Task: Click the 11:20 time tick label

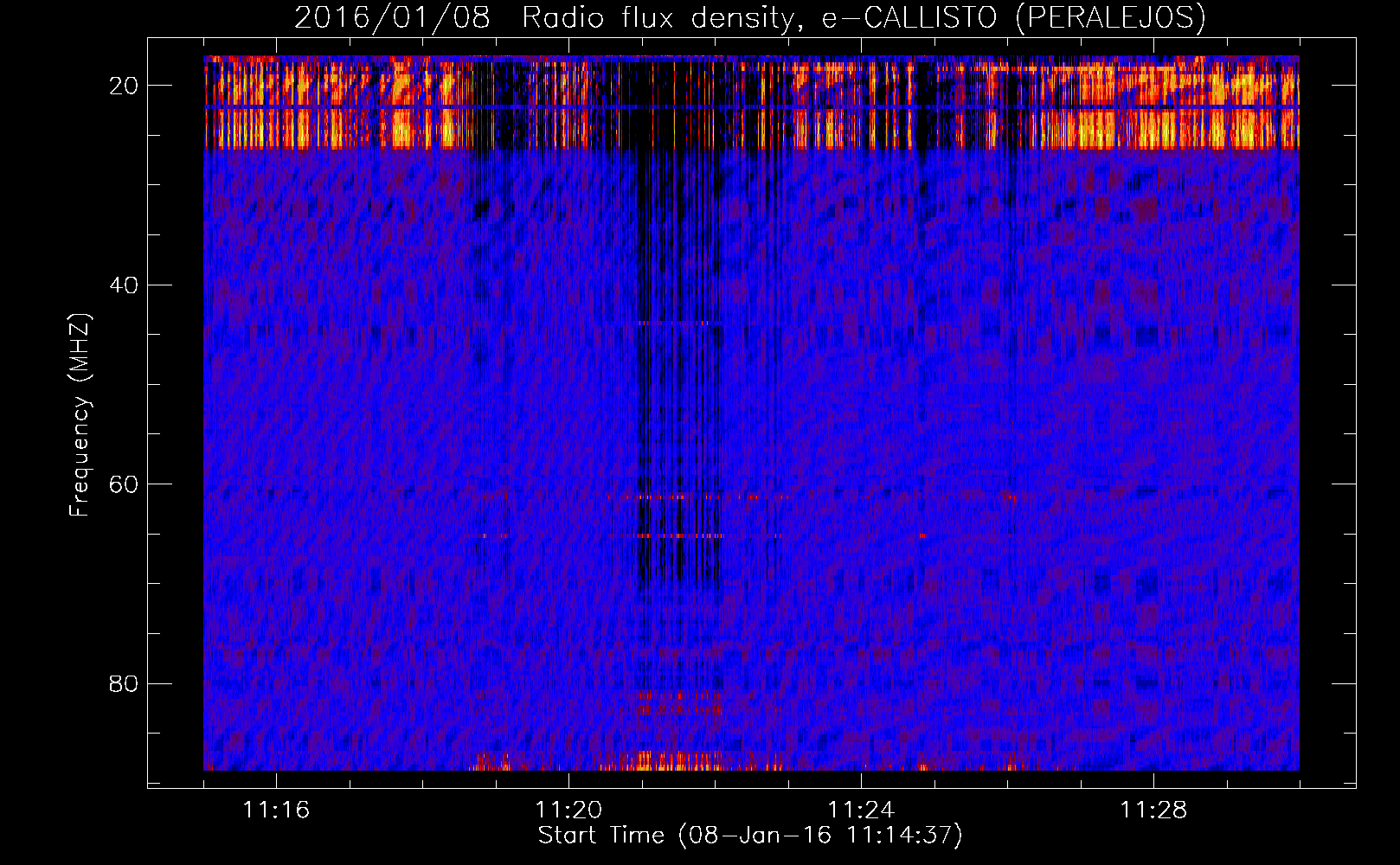Action: click(568, 811)
